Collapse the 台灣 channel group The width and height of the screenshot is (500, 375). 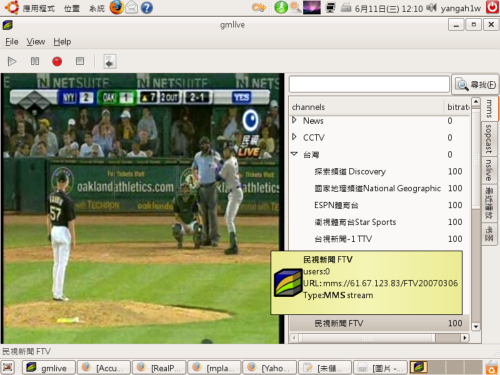[294, 154]
